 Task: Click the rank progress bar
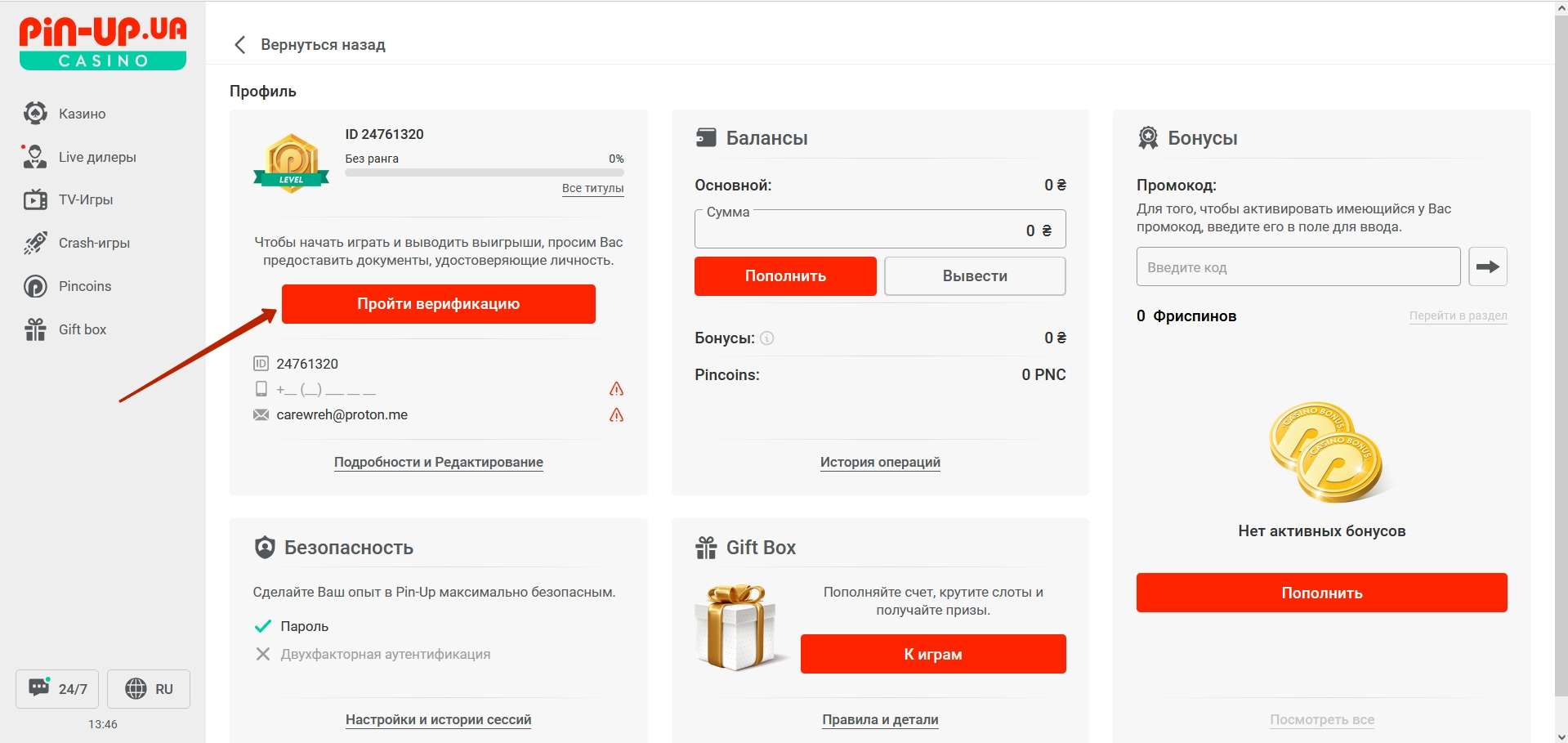point(484,172)
